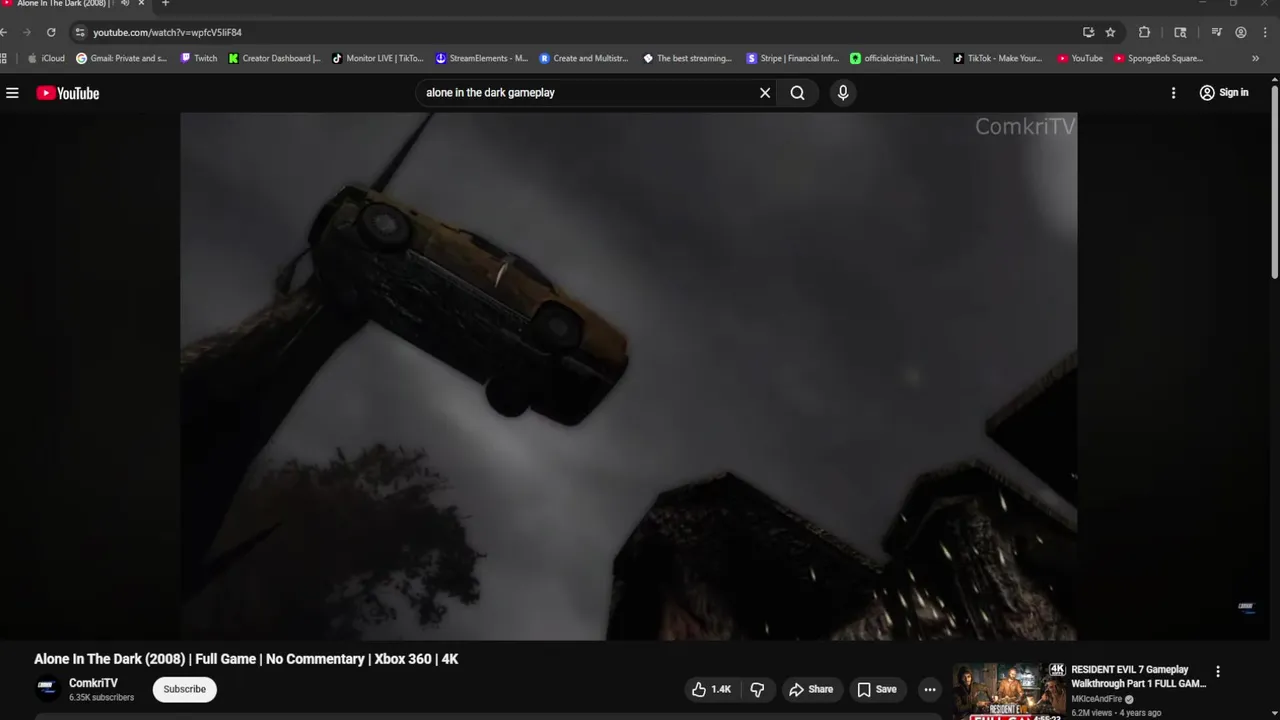
Task: Open more actions ellipsis under the video
Action: coord(930,689)
